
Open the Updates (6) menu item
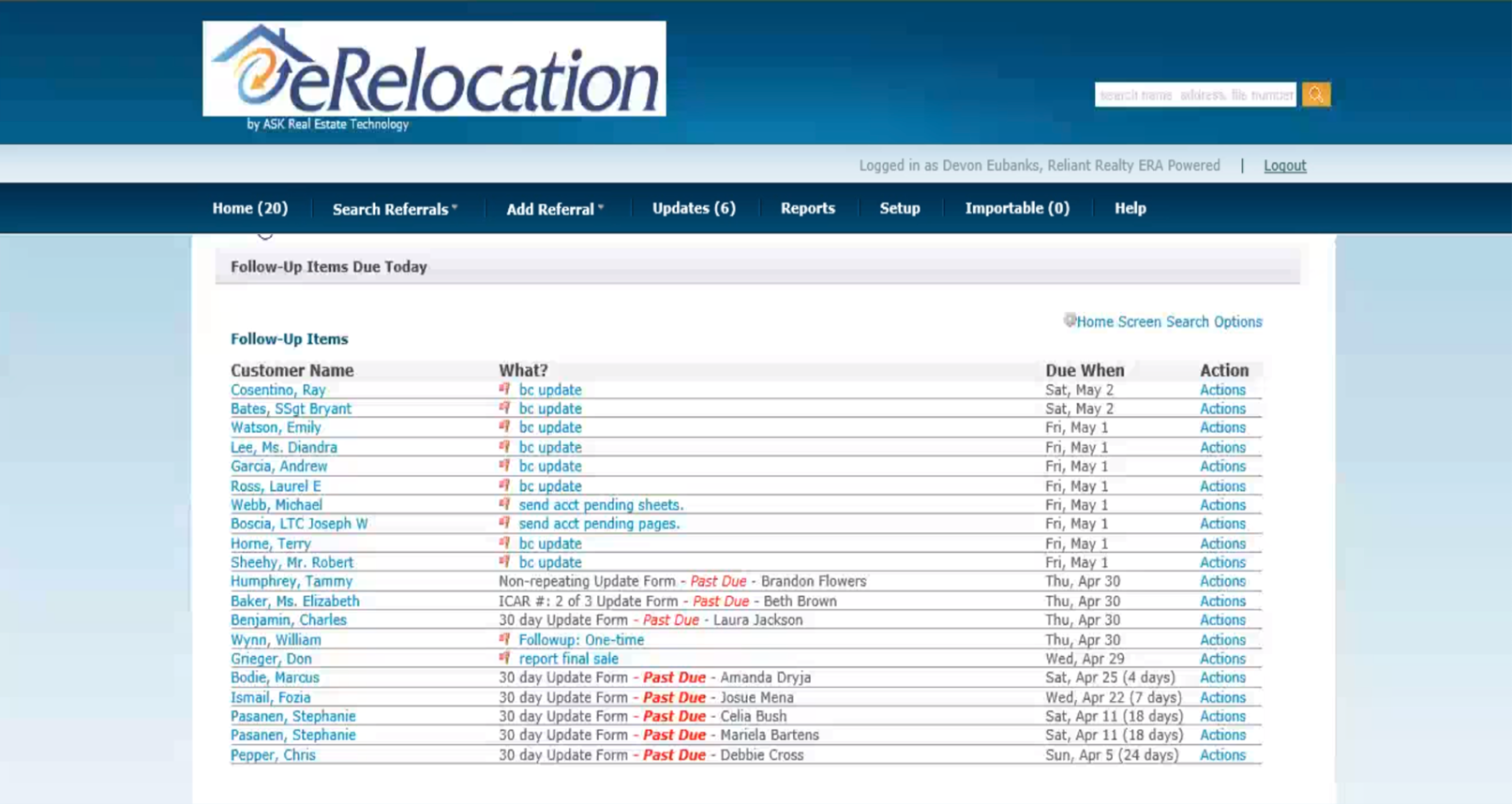point(694,208)
